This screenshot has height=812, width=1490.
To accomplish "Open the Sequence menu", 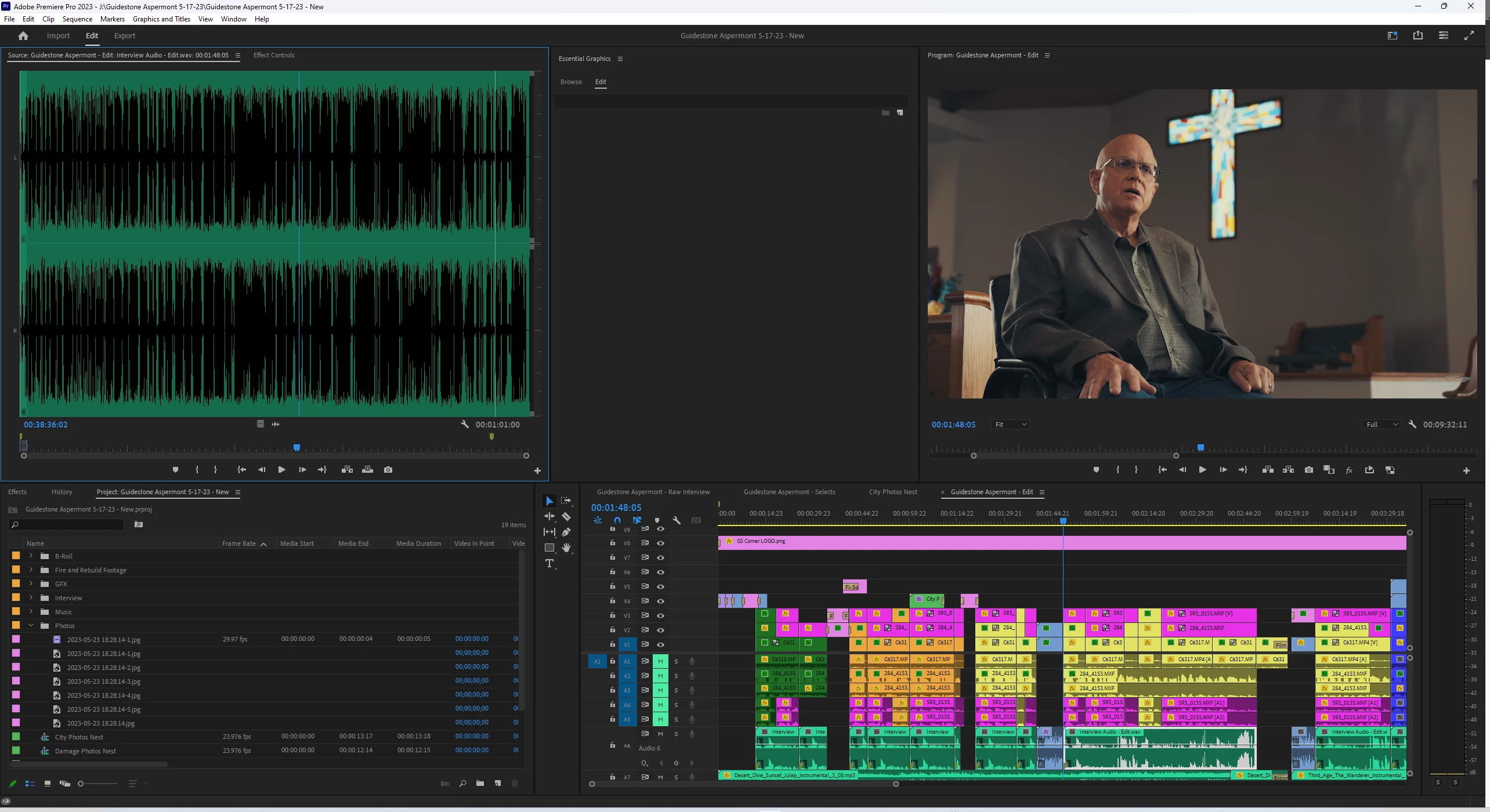I will pos(77,19).
